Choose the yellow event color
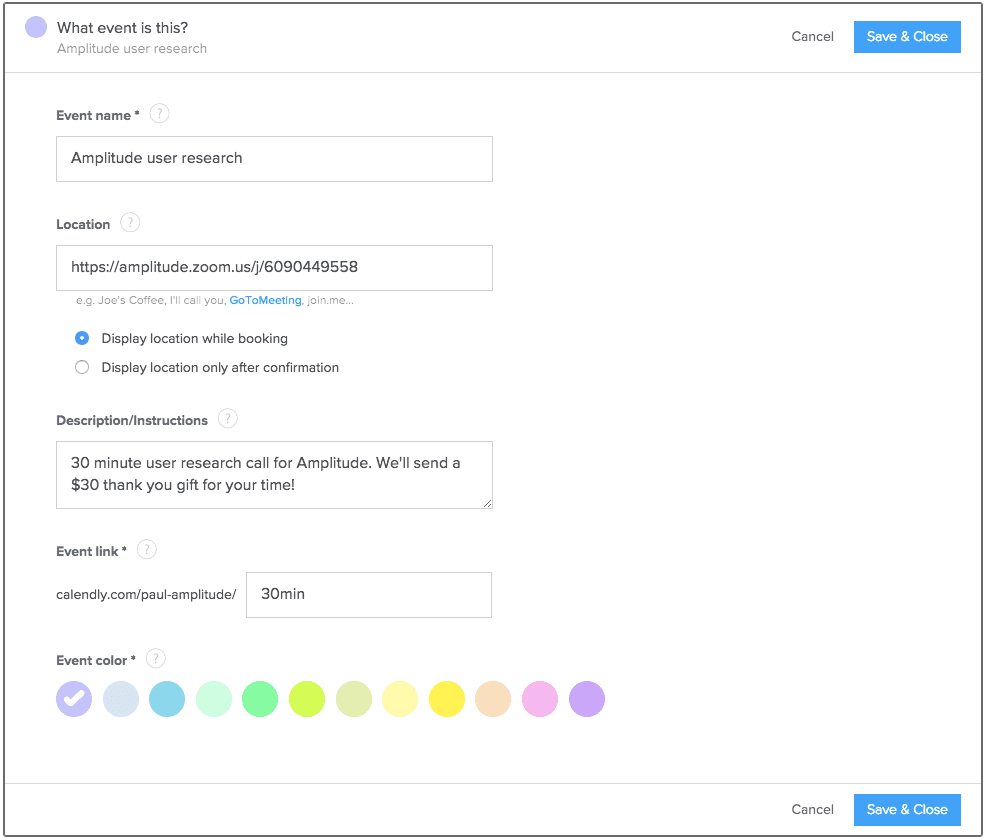Viewport: 986px width, 840px height. click(446, 699)
